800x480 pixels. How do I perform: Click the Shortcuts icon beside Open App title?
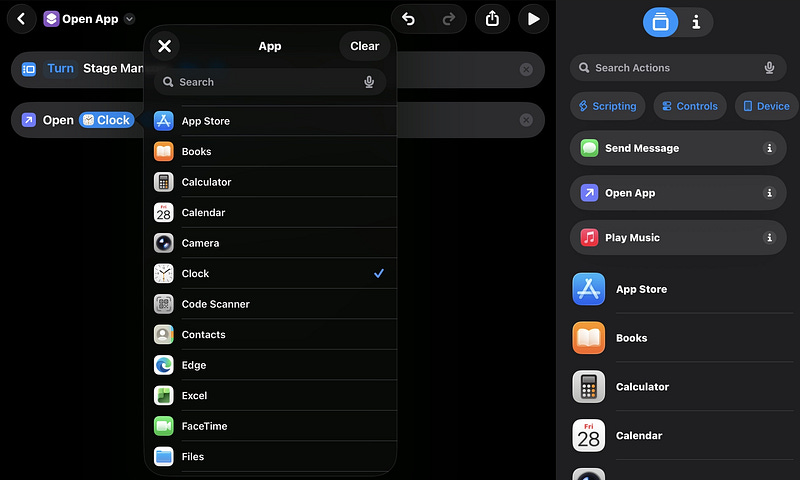[x=51, y=19]
